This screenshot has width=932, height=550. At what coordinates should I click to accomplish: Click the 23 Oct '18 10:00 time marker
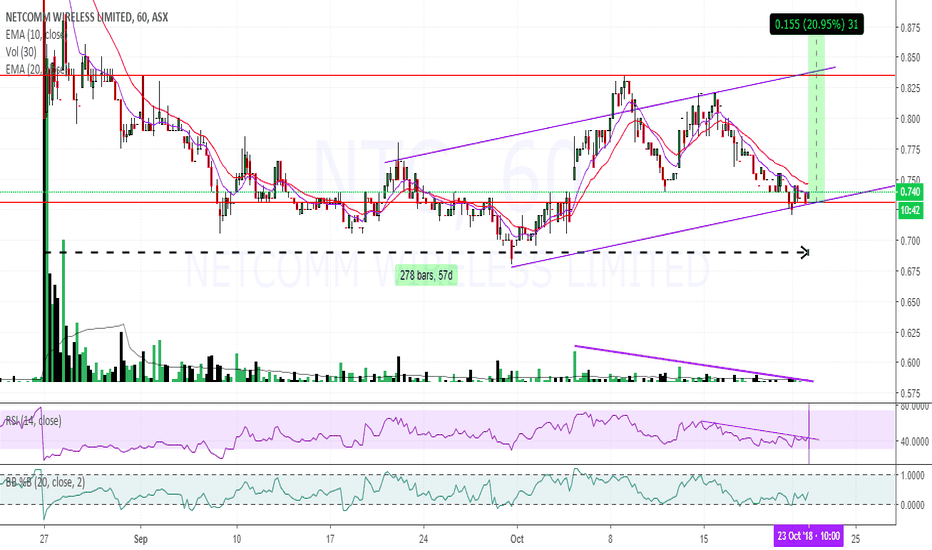pos(808,536)
